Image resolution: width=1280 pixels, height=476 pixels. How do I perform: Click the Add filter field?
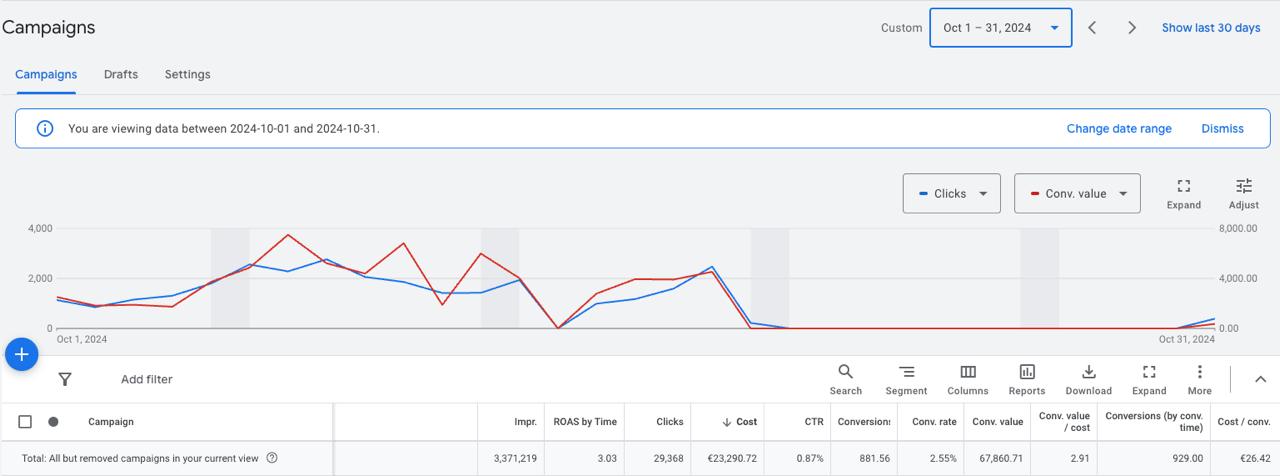tap(147, 380)
